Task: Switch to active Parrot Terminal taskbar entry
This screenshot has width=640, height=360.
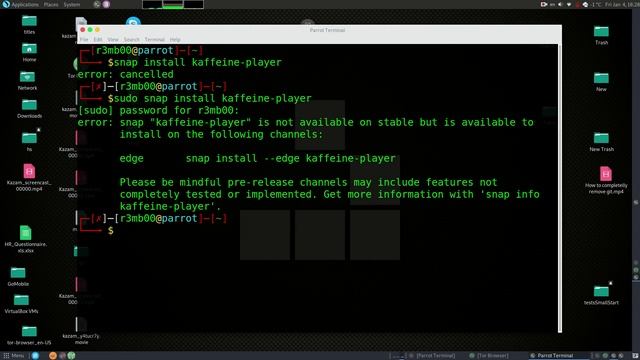Action: (x=558, y=356)
